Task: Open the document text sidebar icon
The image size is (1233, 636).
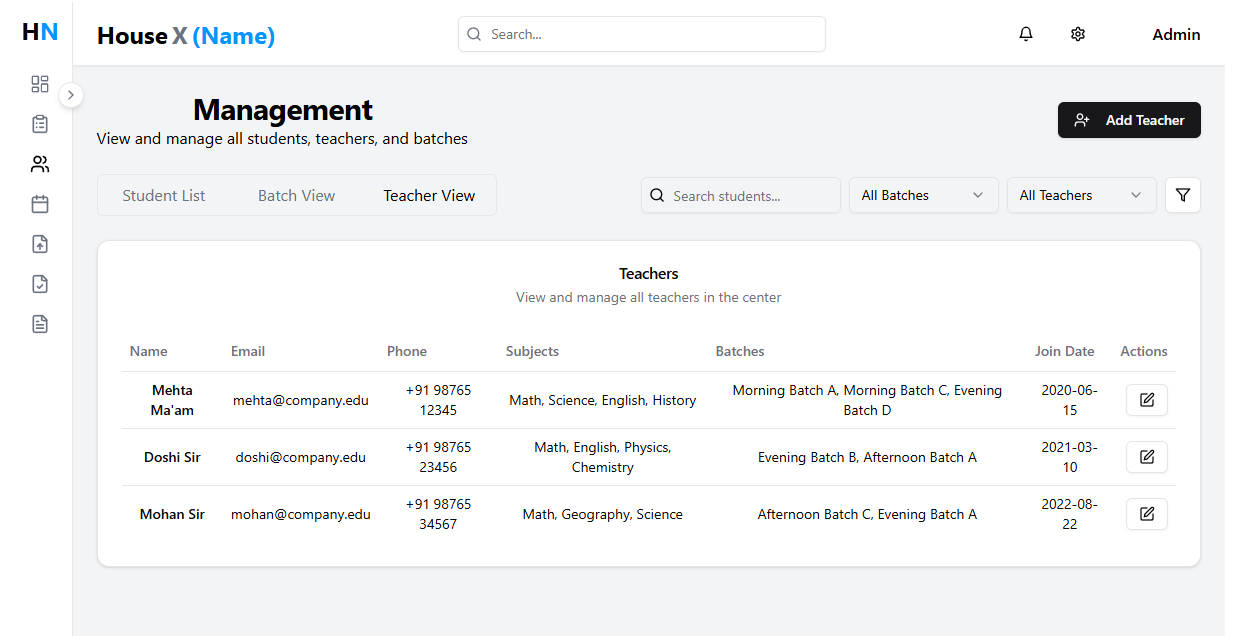Action: (40, 324)
